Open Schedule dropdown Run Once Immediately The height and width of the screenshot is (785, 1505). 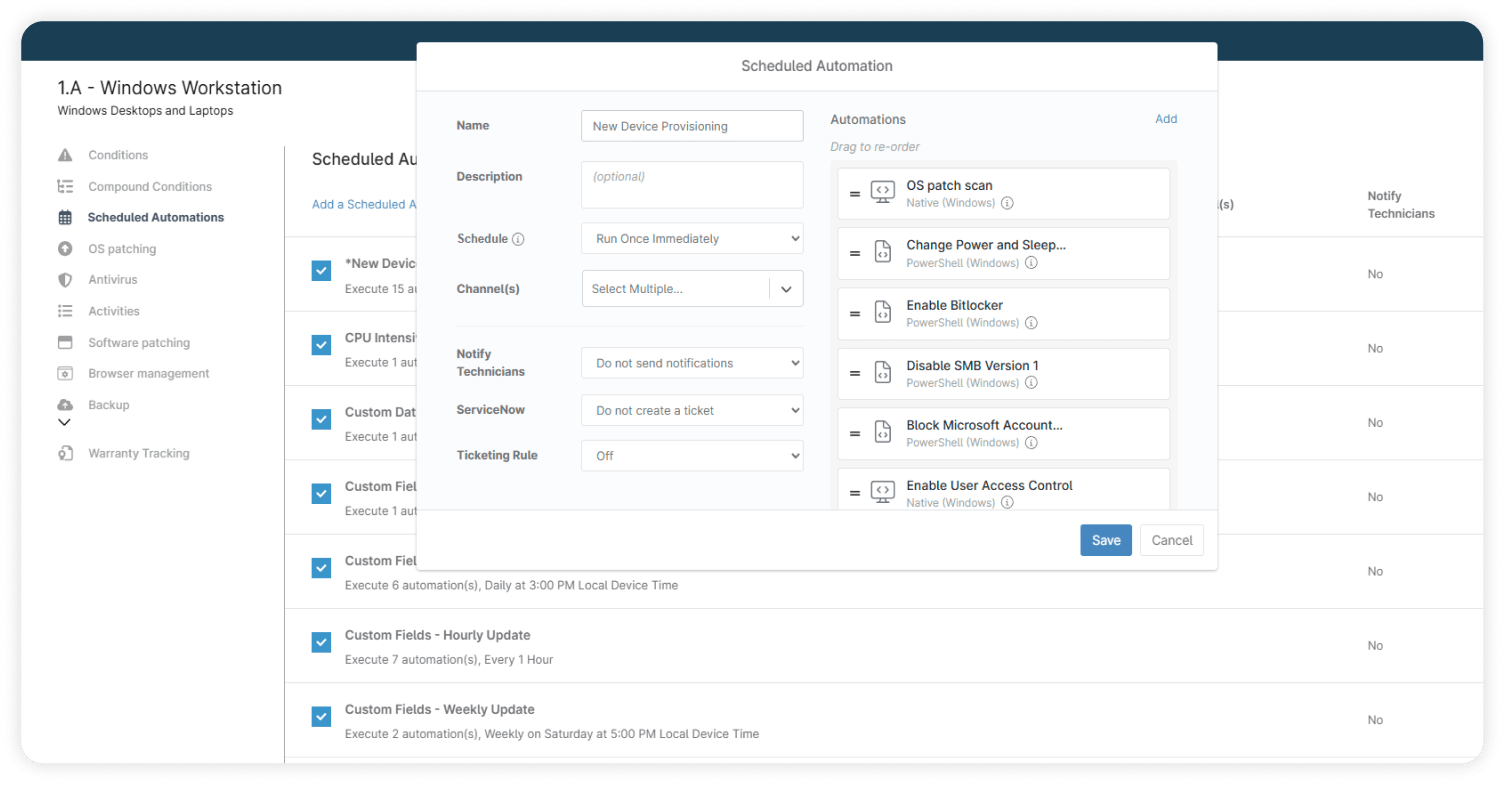pos(692,239)
